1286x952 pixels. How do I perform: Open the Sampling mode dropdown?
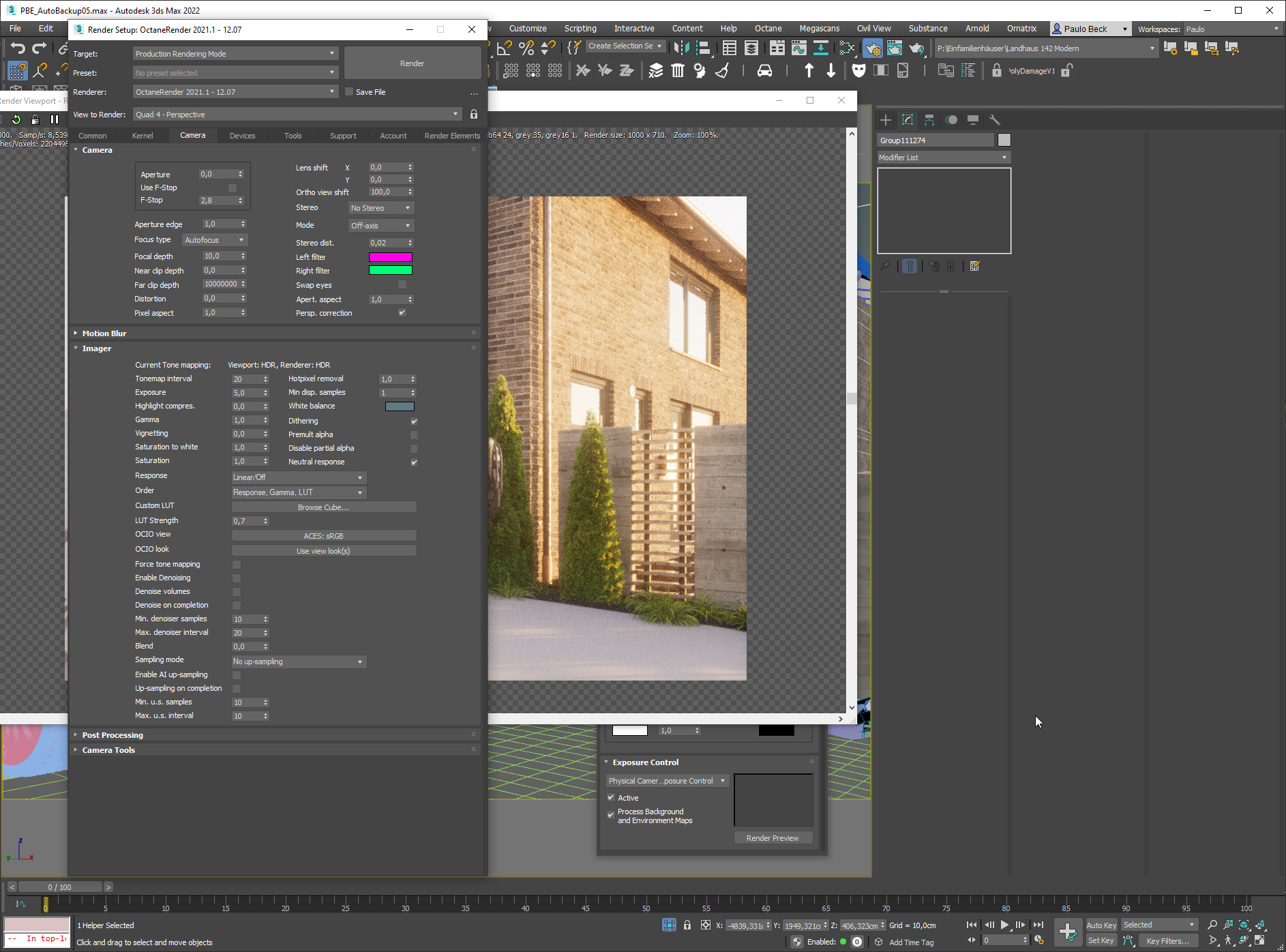(299, 661)
